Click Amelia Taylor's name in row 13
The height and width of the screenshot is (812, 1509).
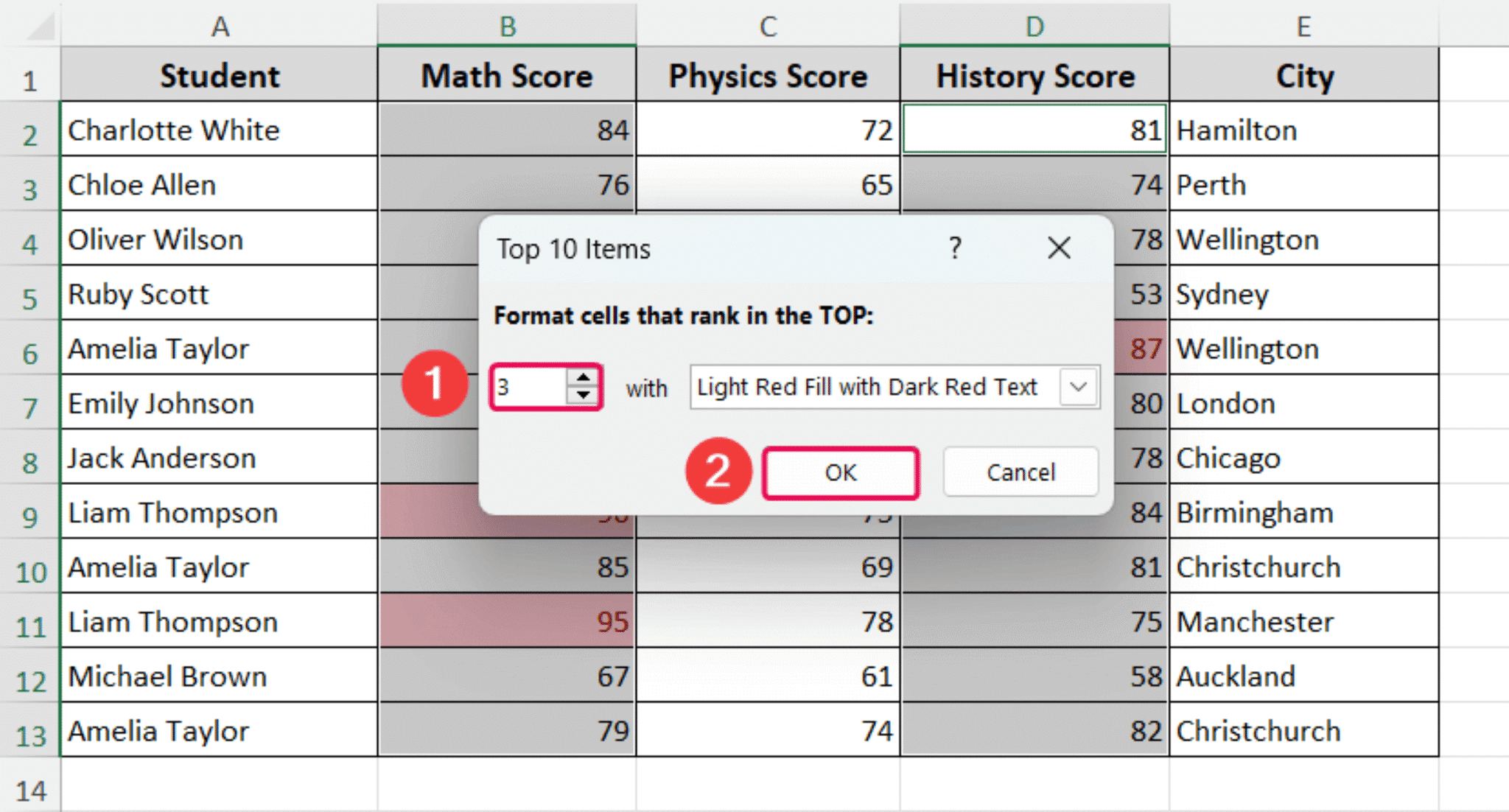157,730
